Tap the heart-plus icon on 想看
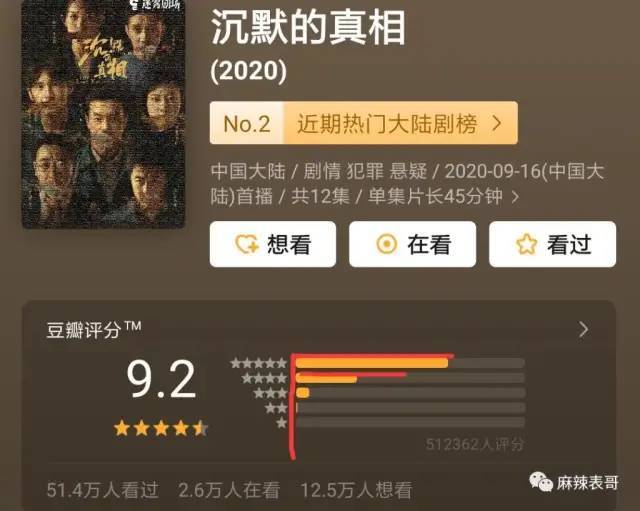The image size is (640, 511). [x=247, y=244]
